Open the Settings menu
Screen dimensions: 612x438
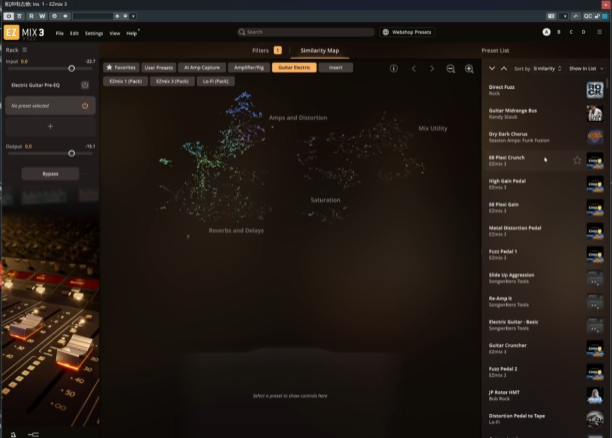93,33
